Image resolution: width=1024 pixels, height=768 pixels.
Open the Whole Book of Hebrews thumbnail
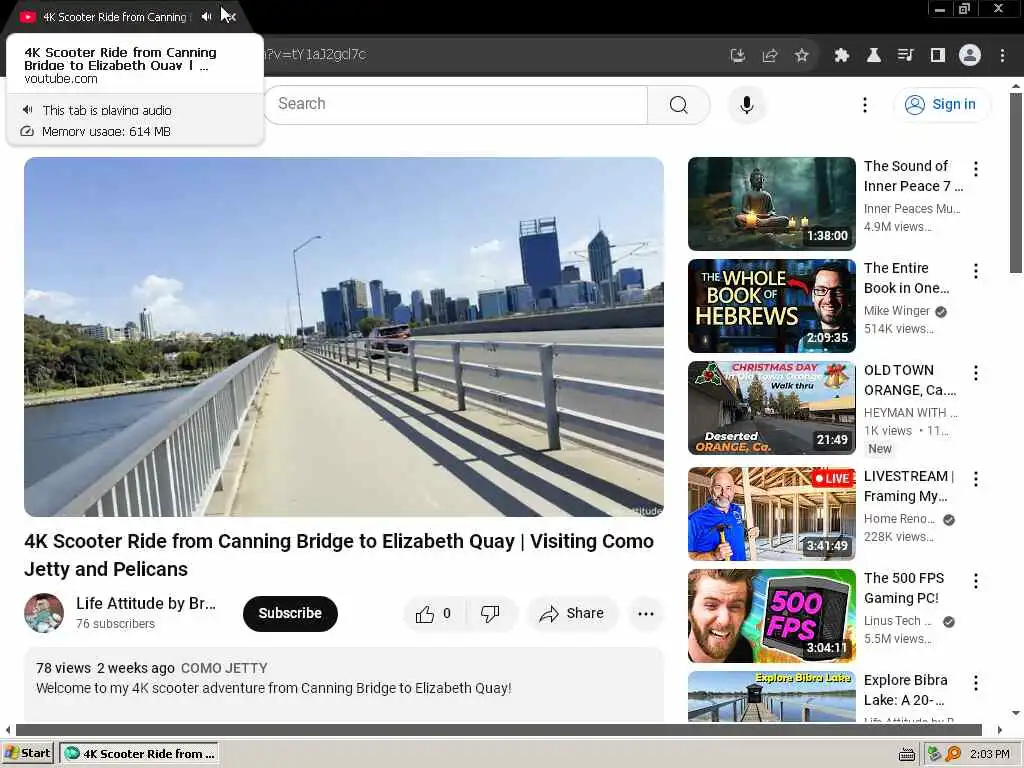pos(771,306)
